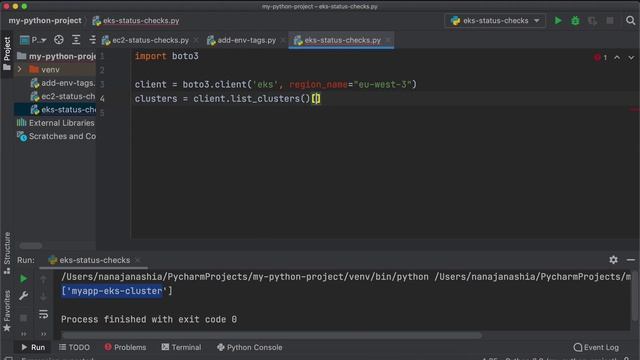Run with coverage icon in the toolbar
The height and width of the screenshot is (360, 640).
(593, 20)
